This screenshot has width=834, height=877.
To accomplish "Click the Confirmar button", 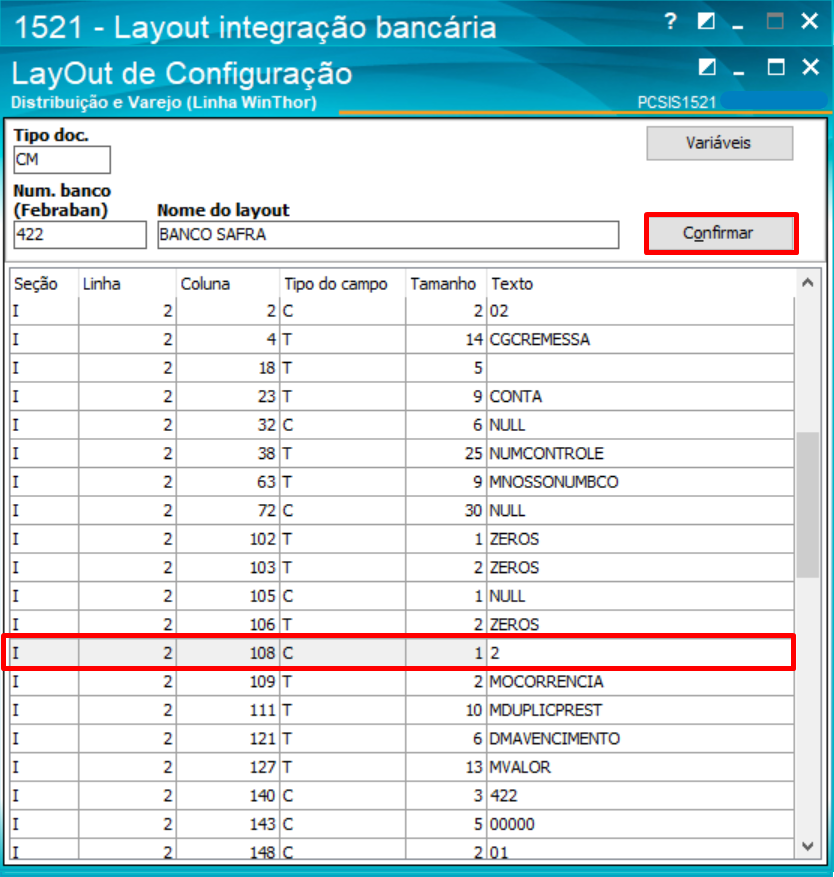I will pos(719,233).
